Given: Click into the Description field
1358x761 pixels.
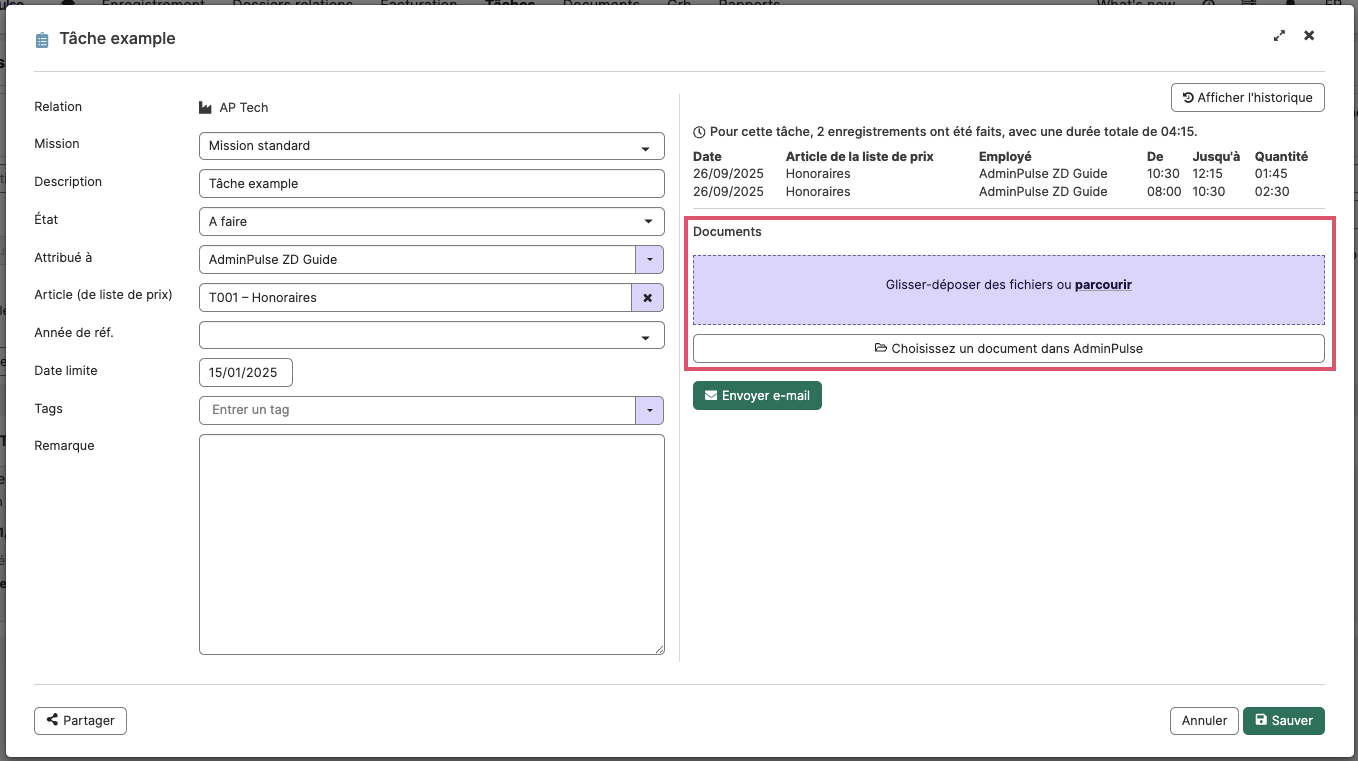Looking at the screenshot, I should click(x=432, y=184).
